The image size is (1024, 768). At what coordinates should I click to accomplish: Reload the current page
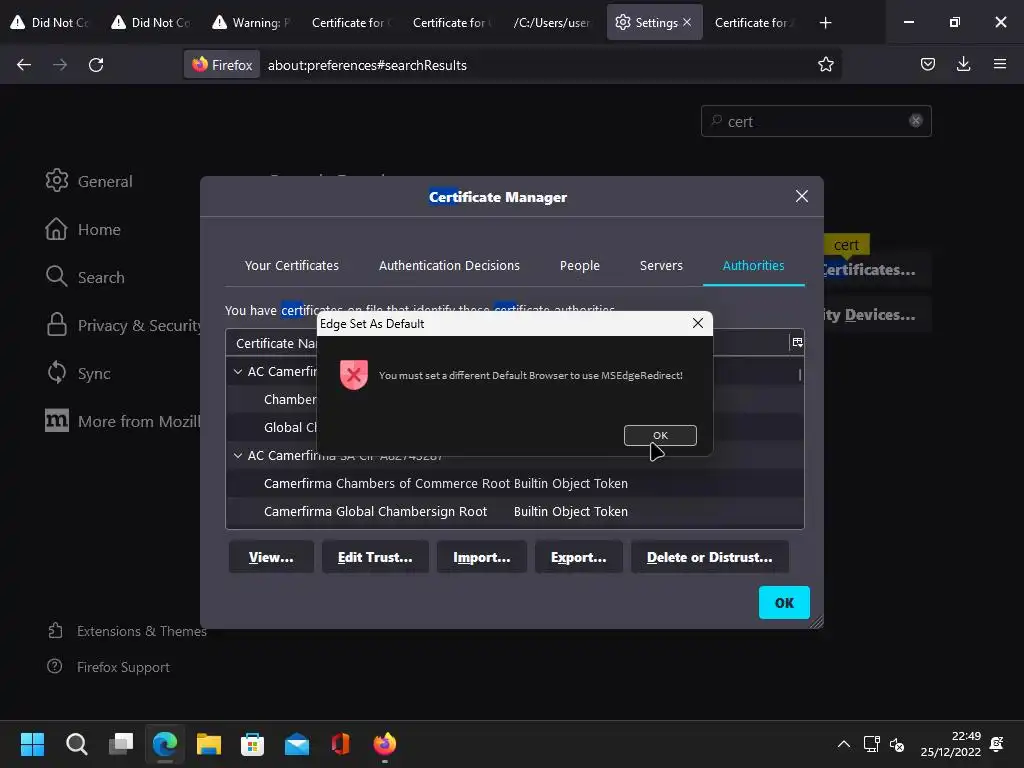coord(96,65)
